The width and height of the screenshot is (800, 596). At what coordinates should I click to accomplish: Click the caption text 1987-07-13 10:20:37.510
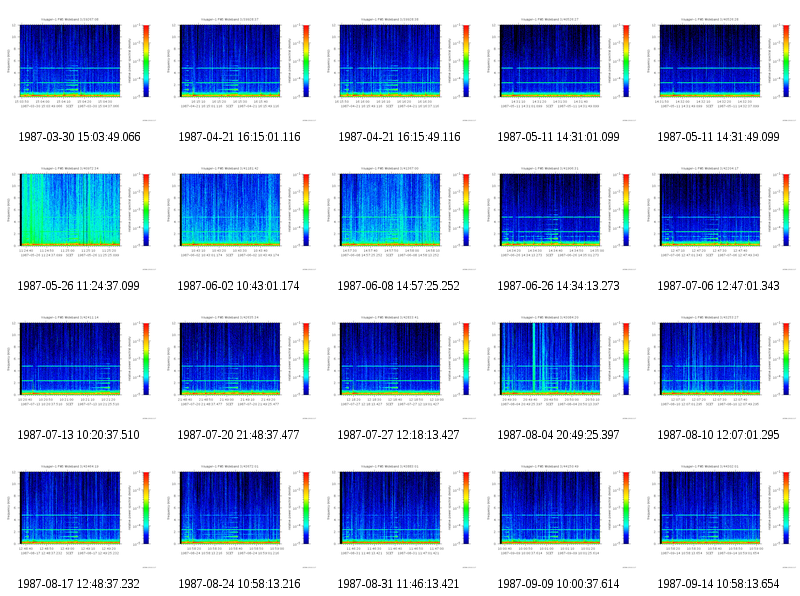click(79, 435)
